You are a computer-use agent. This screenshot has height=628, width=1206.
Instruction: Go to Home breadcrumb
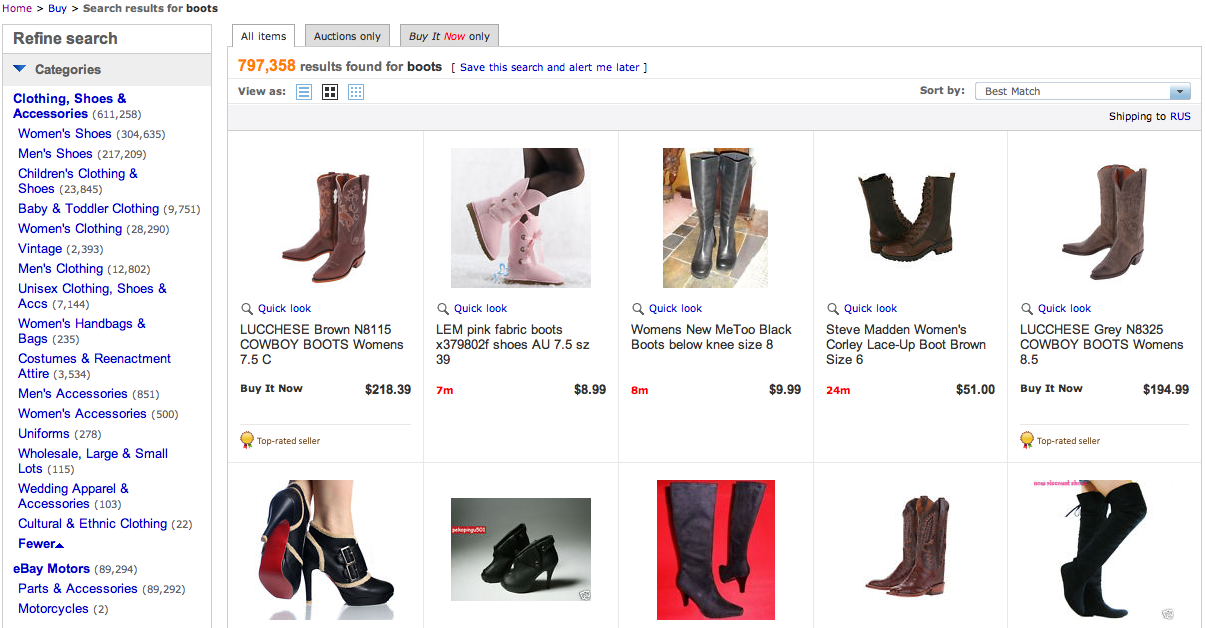point(17,8)
